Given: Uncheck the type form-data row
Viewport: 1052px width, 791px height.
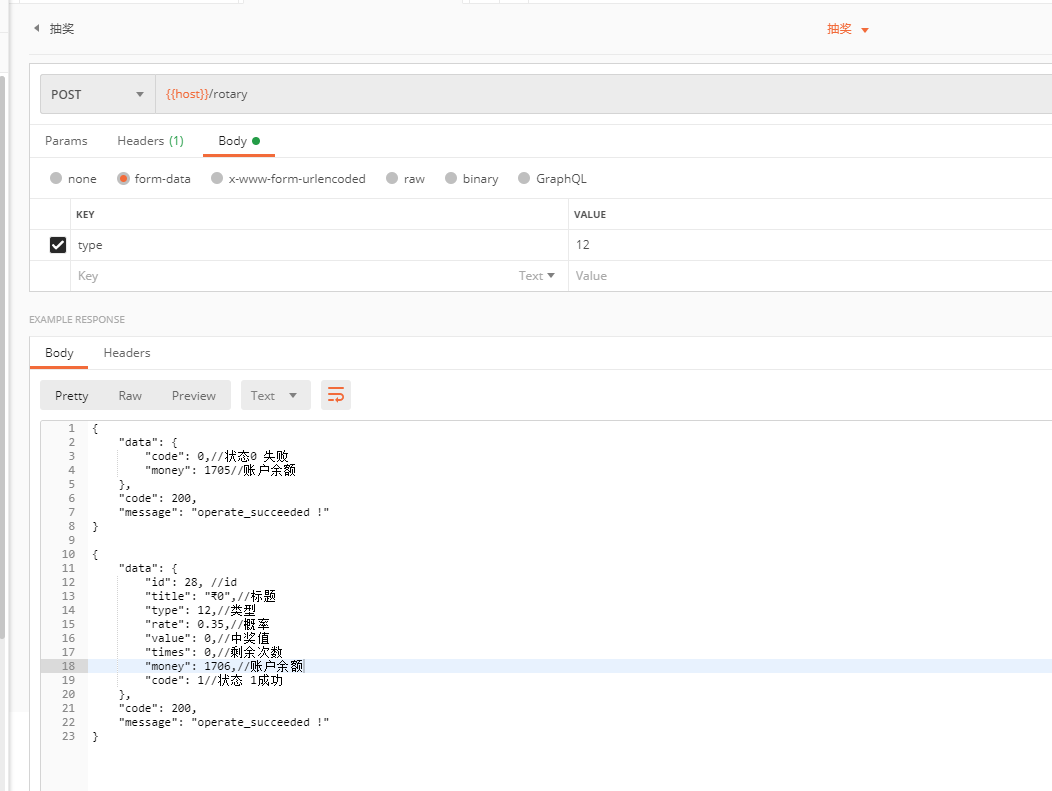Looking at the screenshot, I should 57,244.
